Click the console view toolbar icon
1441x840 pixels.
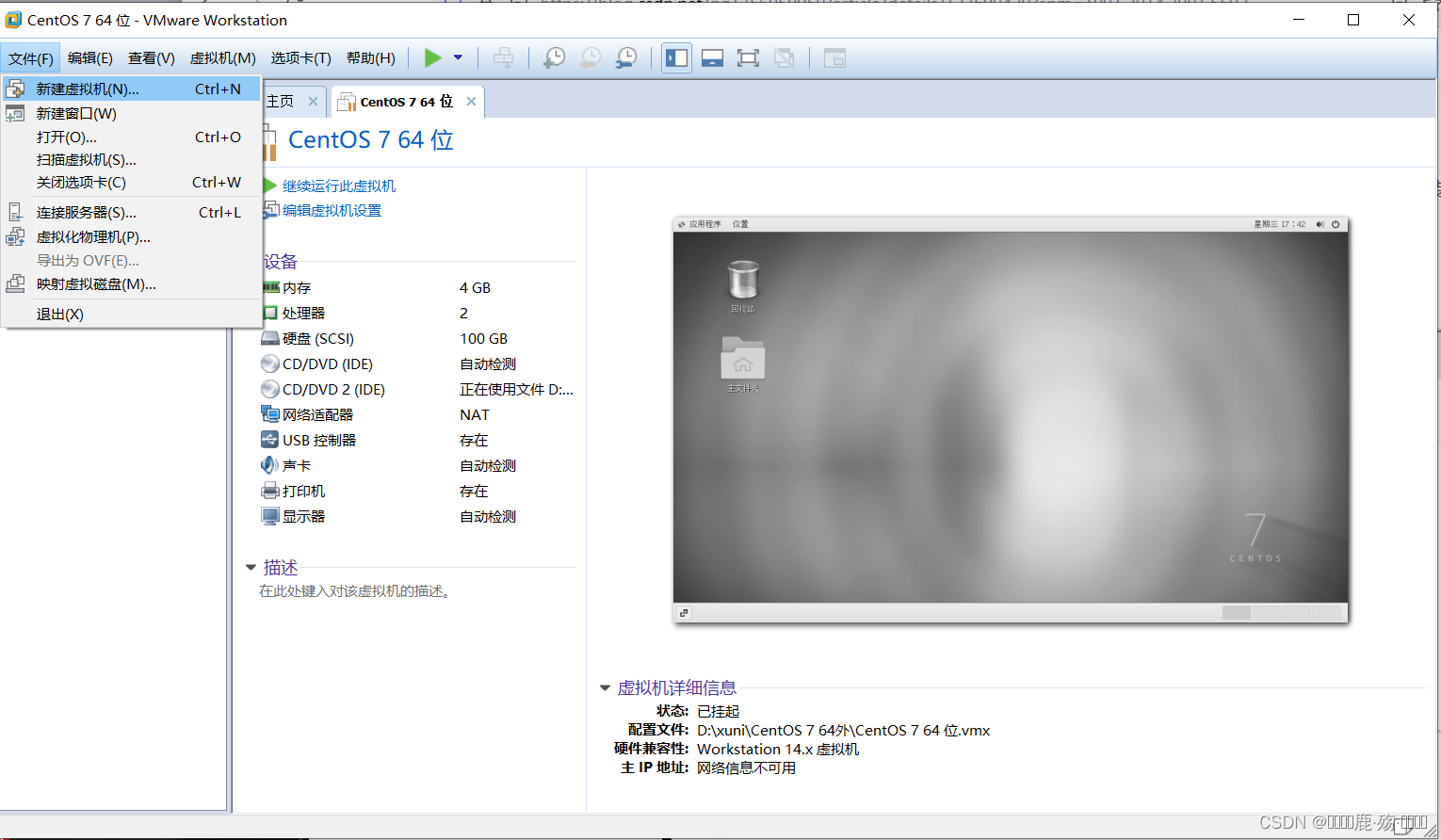834,58
